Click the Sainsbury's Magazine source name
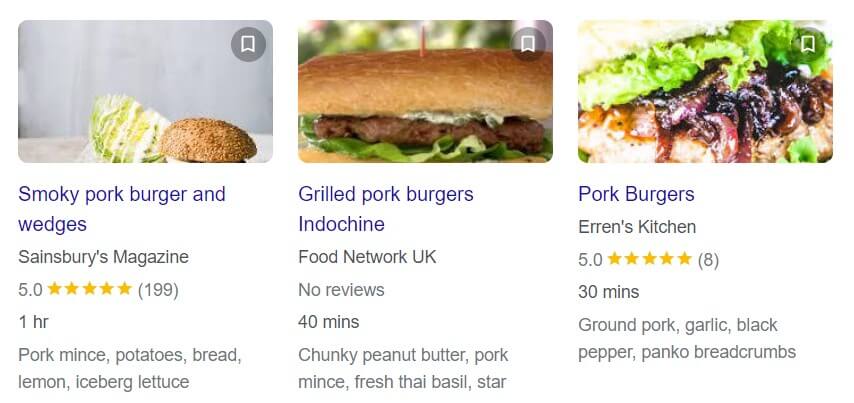The image size is (854, 403). 103,257
